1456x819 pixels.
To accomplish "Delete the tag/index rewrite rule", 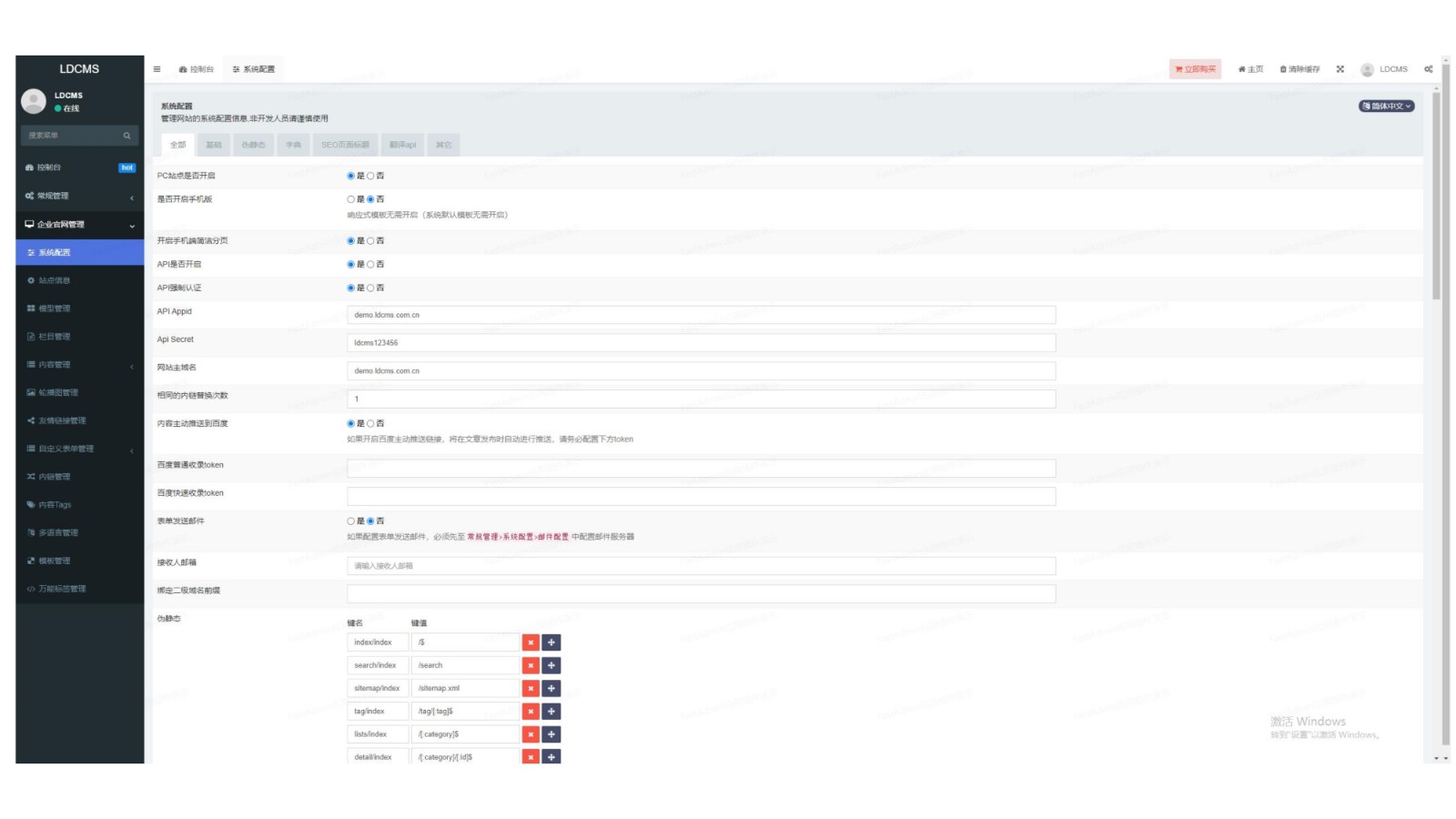I will pyautogui.click(x=531, y=712).
